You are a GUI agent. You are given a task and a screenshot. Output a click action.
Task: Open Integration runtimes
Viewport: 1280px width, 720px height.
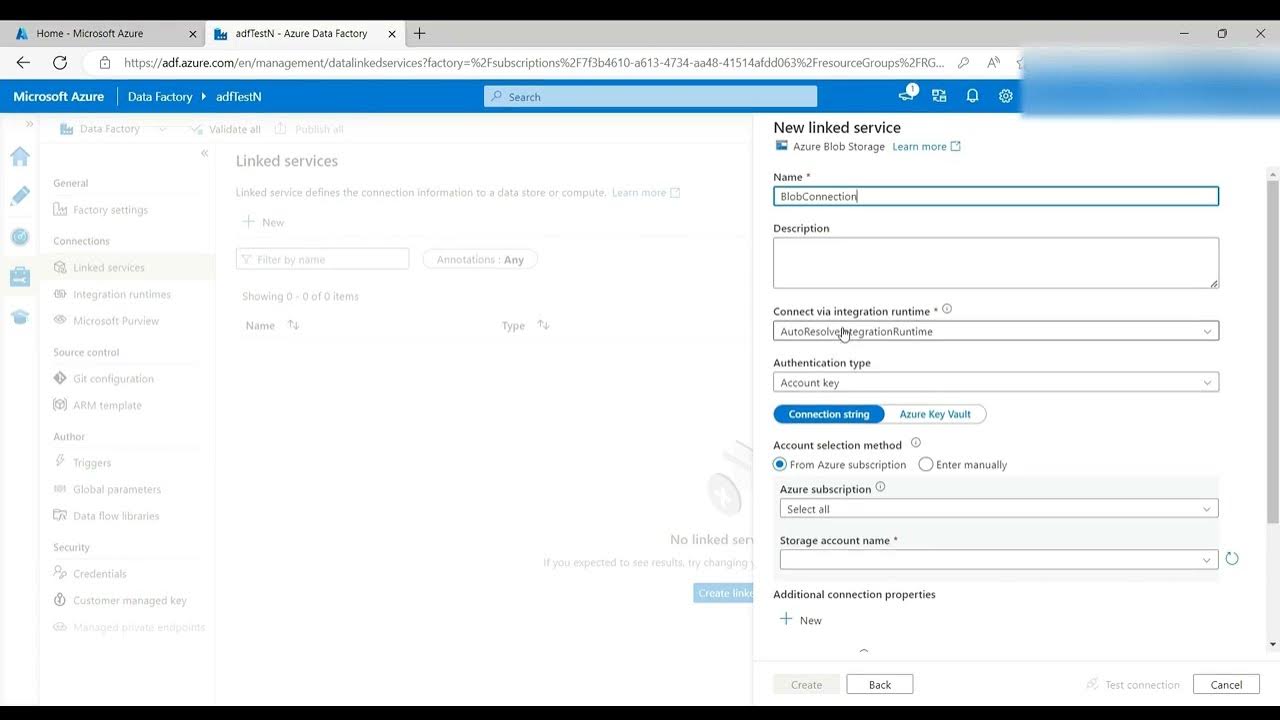(122, 294)
